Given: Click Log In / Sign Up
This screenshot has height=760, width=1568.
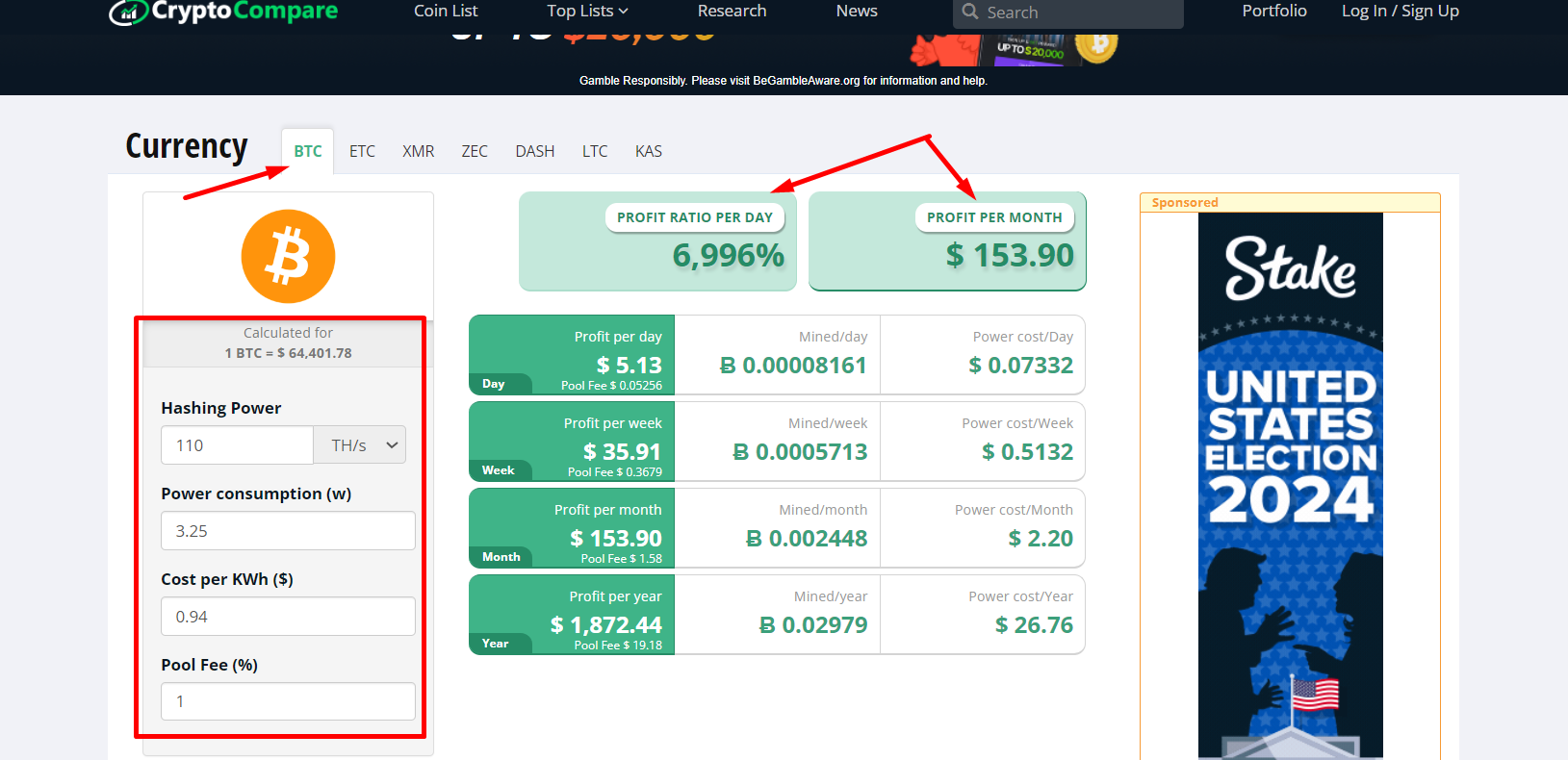Looking at the screenshot, I should coord(1400,12).
